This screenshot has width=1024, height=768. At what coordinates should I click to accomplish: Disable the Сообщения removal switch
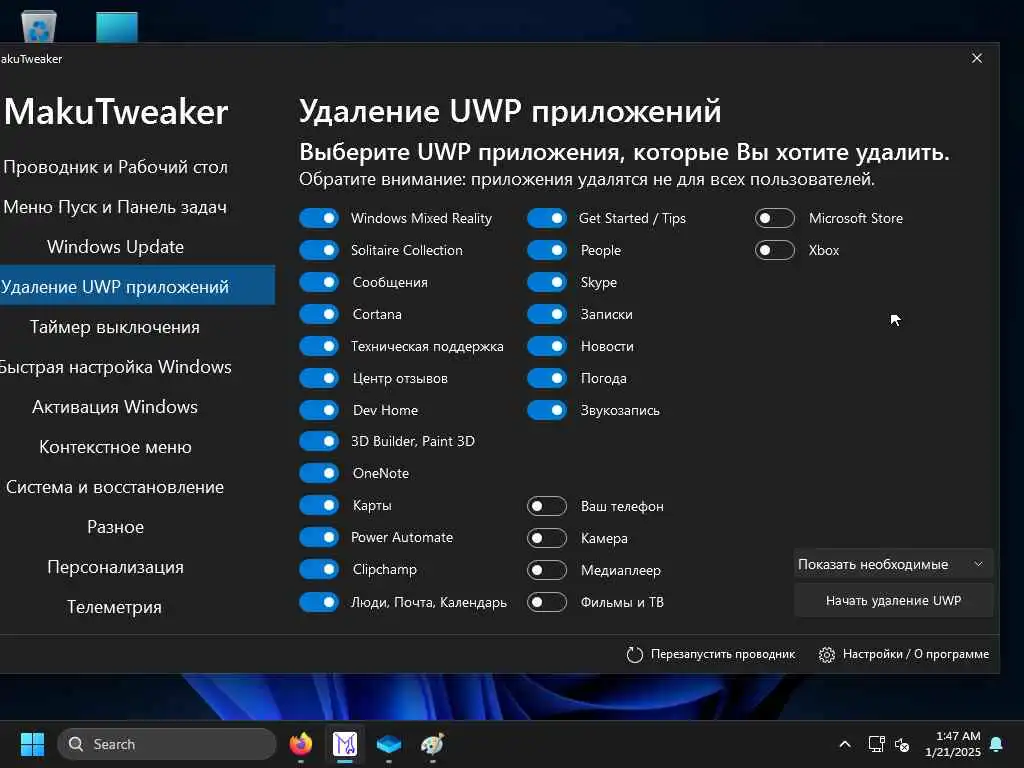319,282
